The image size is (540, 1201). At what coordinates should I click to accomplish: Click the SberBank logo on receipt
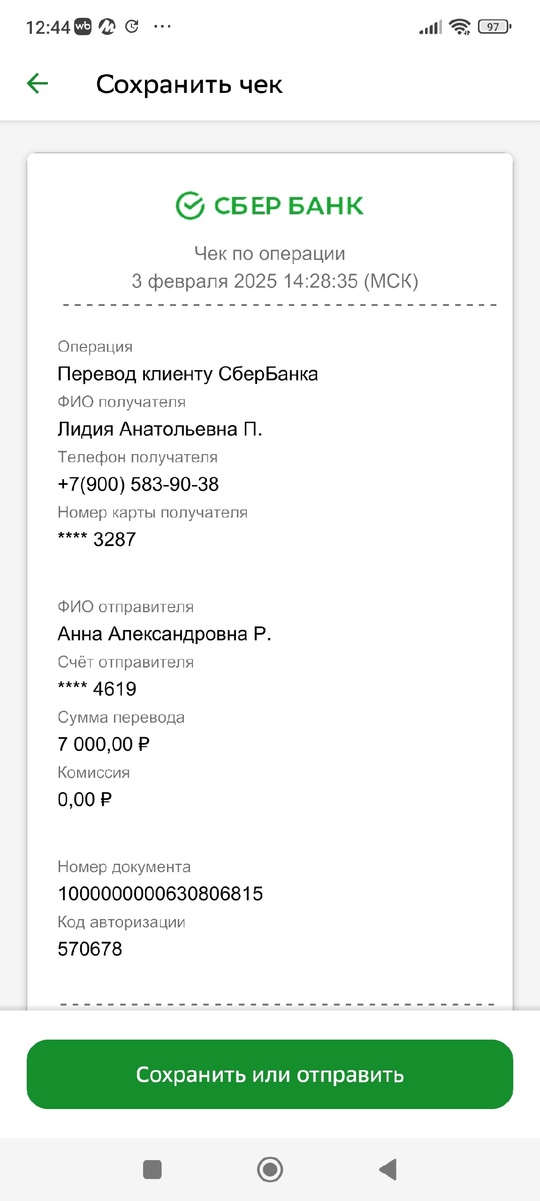point(270,206)
